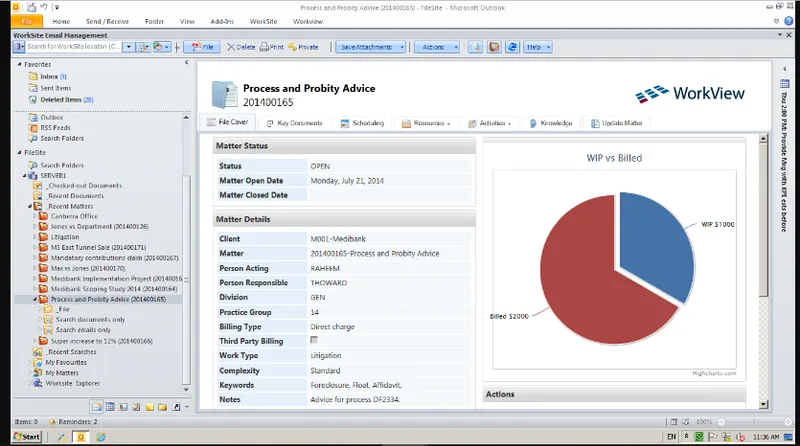Open the Activities tab dropdown
The width and height of the screenshot is (800, 446).
tap(489, 123)
